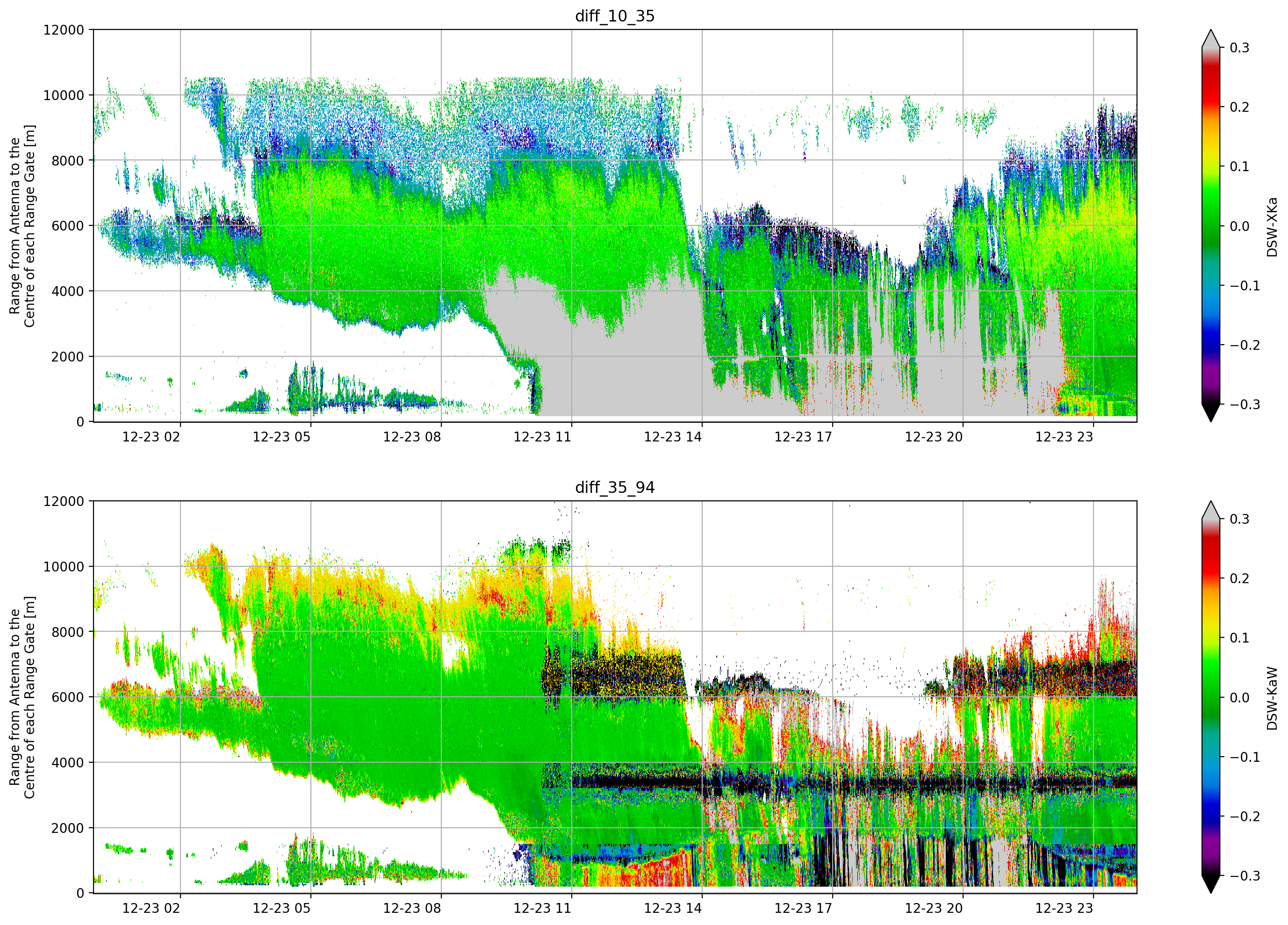Pick red region of DSW-XKa colorbar
Image resolution: width=1288 pixels, height=925 pixels.
[1211, 85]
